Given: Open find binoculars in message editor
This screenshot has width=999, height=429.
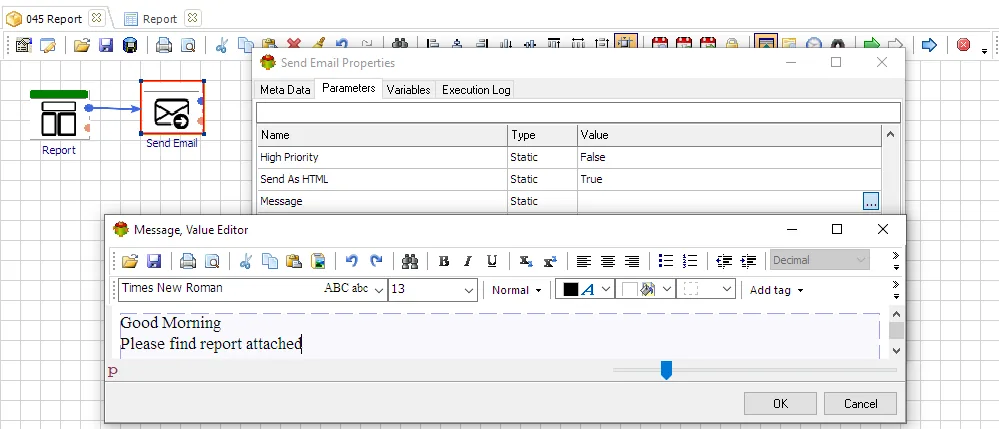Looking at the screenshot, I should [410, 261].
